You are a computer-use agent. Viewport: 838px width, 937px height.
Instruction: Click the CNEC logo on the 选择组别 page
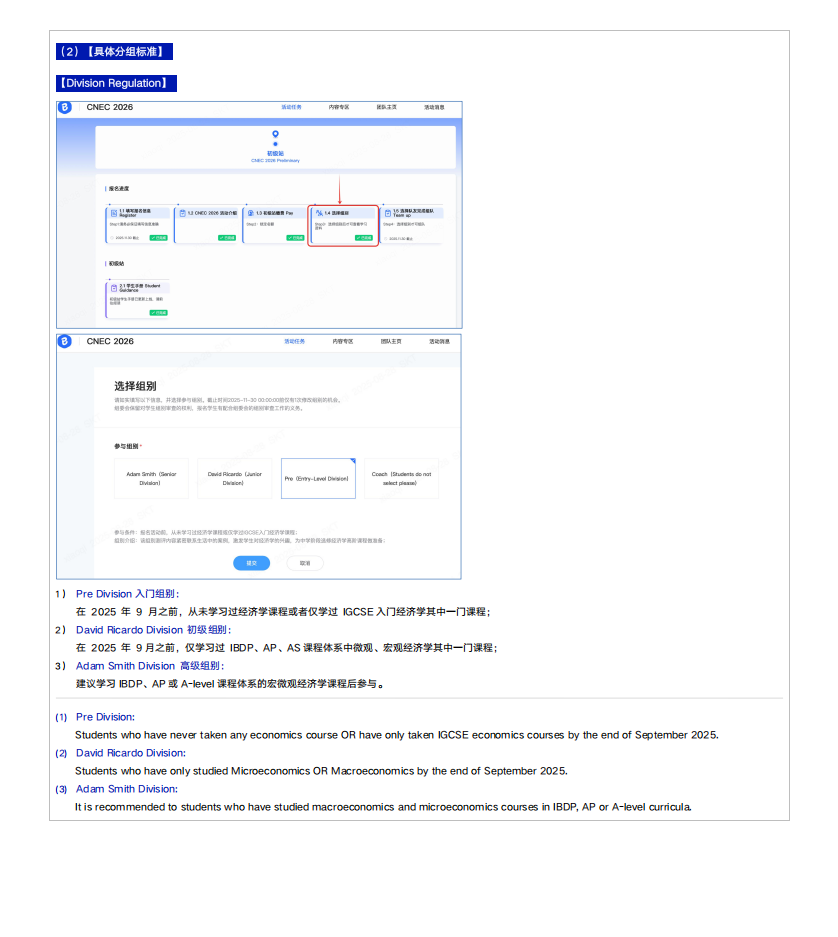pyautogui.click(x=65, y=342)
